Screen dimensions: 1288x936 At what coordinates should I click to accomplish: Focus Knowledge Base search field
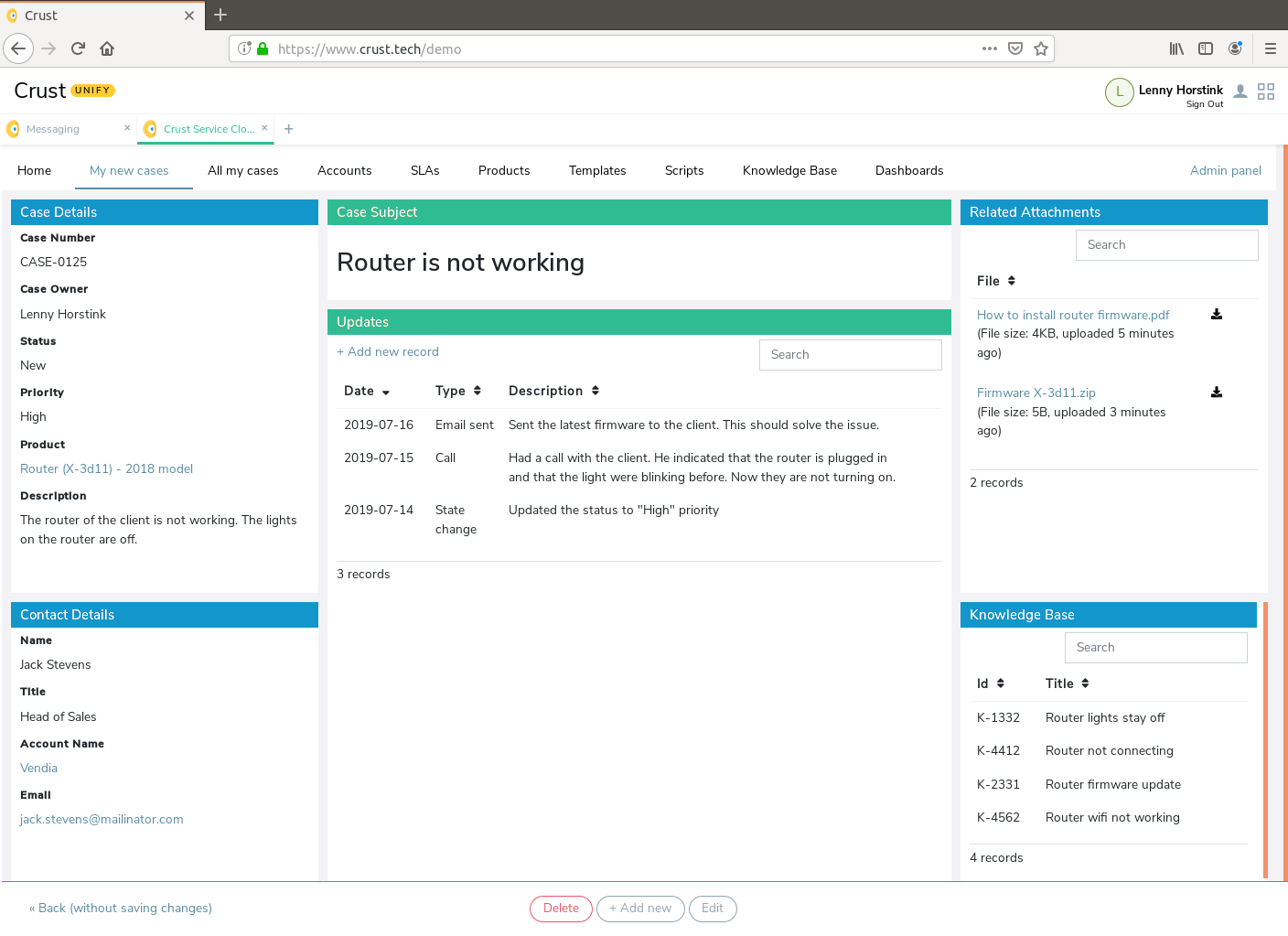pyautogui.click(x=1156, y=648)
